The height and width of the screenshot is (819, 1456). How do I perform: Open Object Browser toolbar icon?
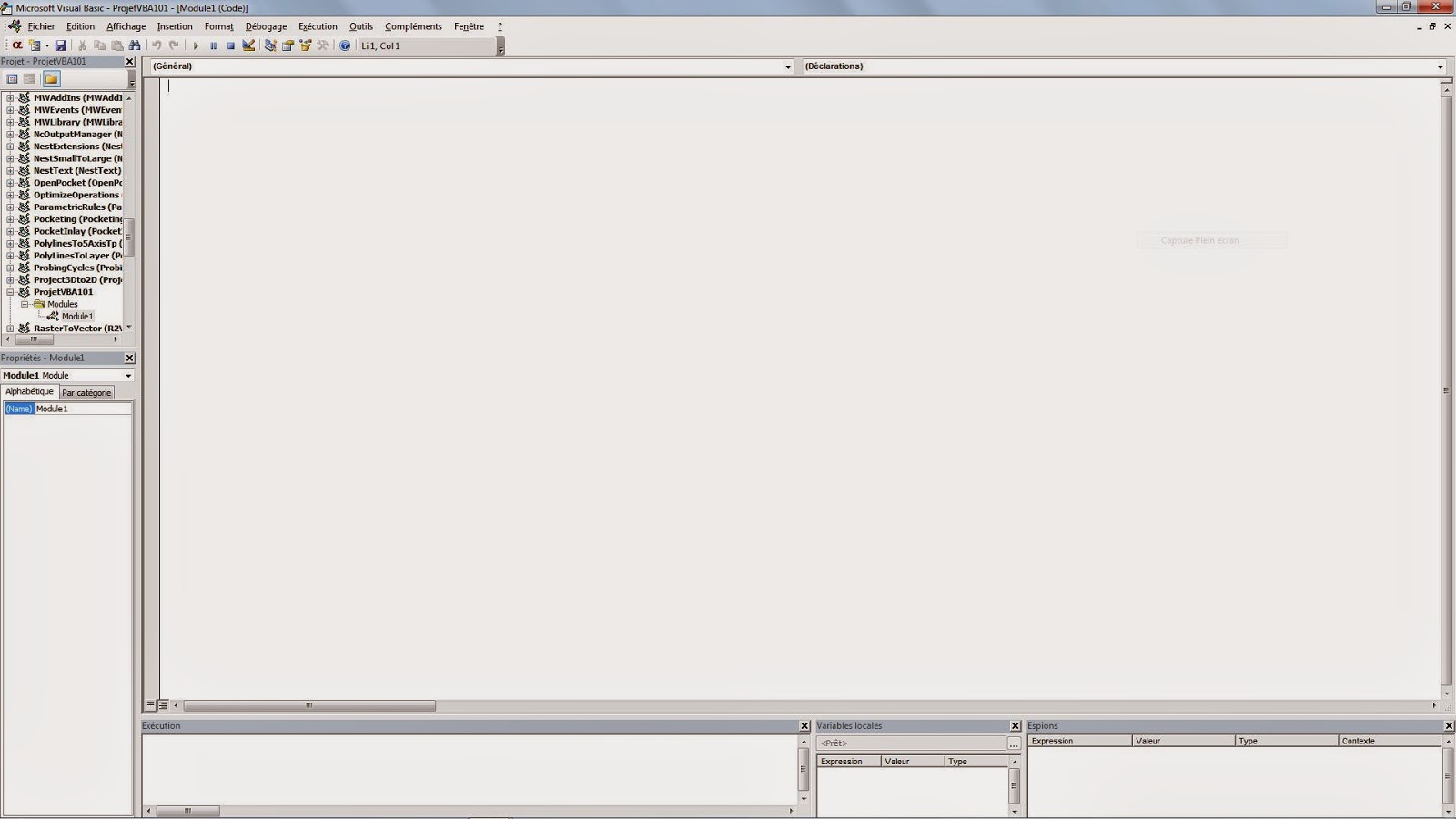click(x=306, y=45)
